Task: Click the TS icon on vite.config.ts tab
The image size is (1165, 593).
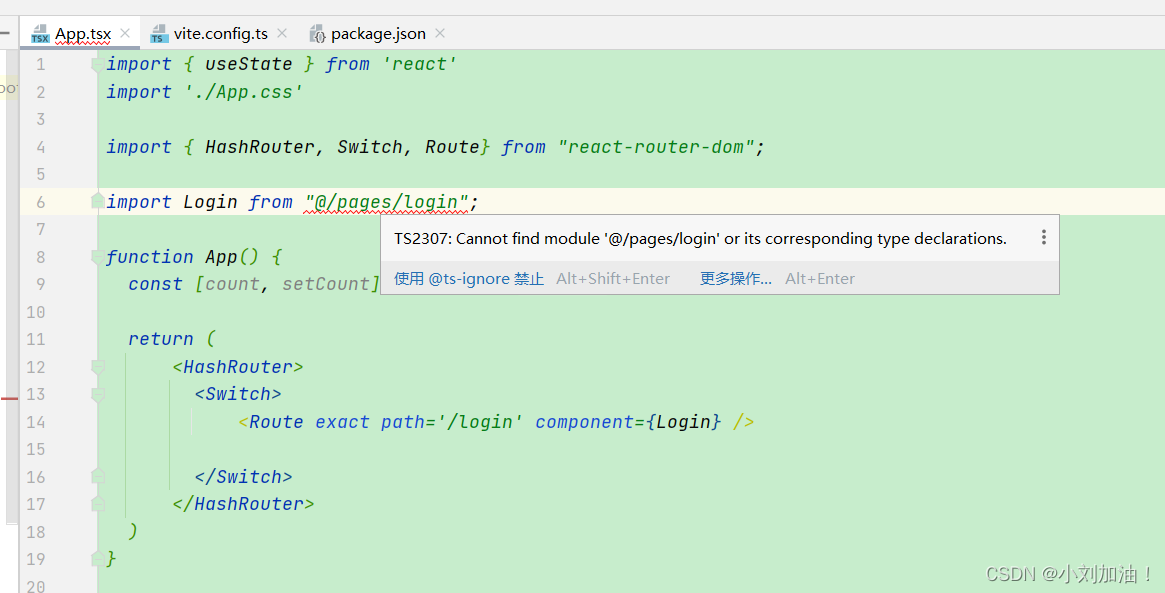Action: click(x=158, y=33)
